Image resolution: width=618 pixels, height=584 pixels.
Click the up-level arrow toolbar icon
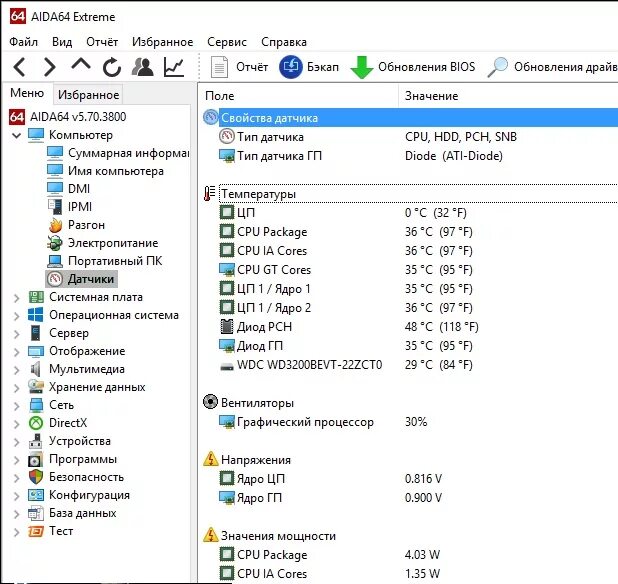click(81, 65)
